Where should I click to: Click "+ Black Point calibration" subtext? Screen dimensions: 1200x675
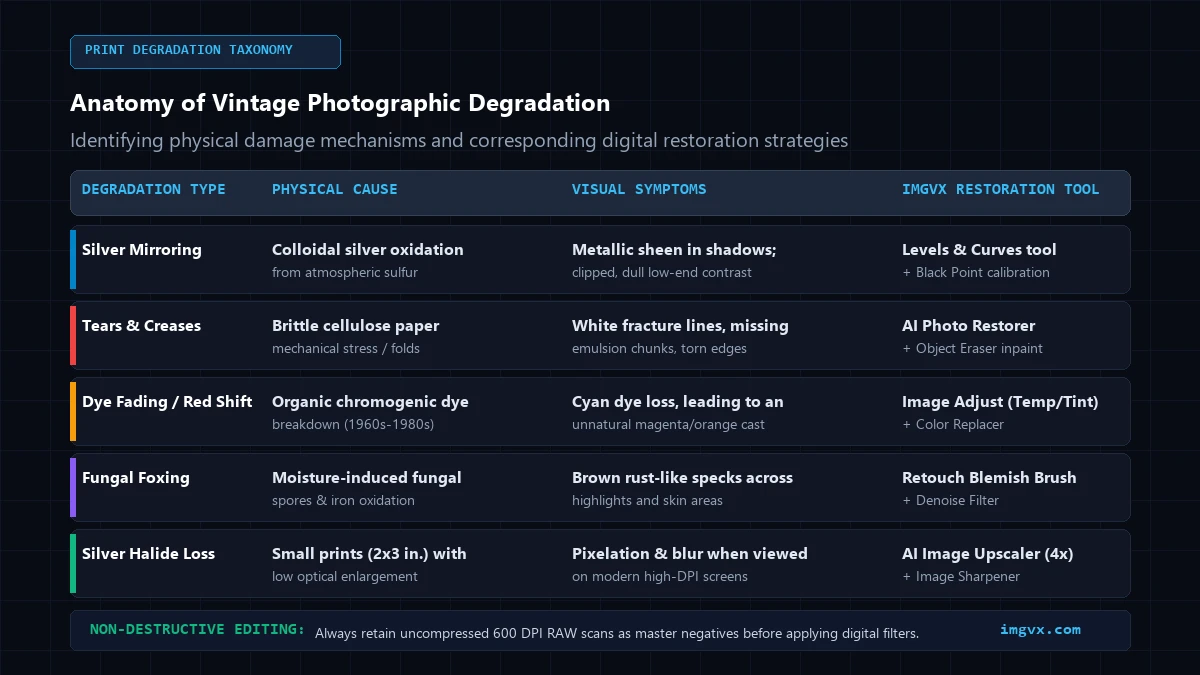(976, 272)
